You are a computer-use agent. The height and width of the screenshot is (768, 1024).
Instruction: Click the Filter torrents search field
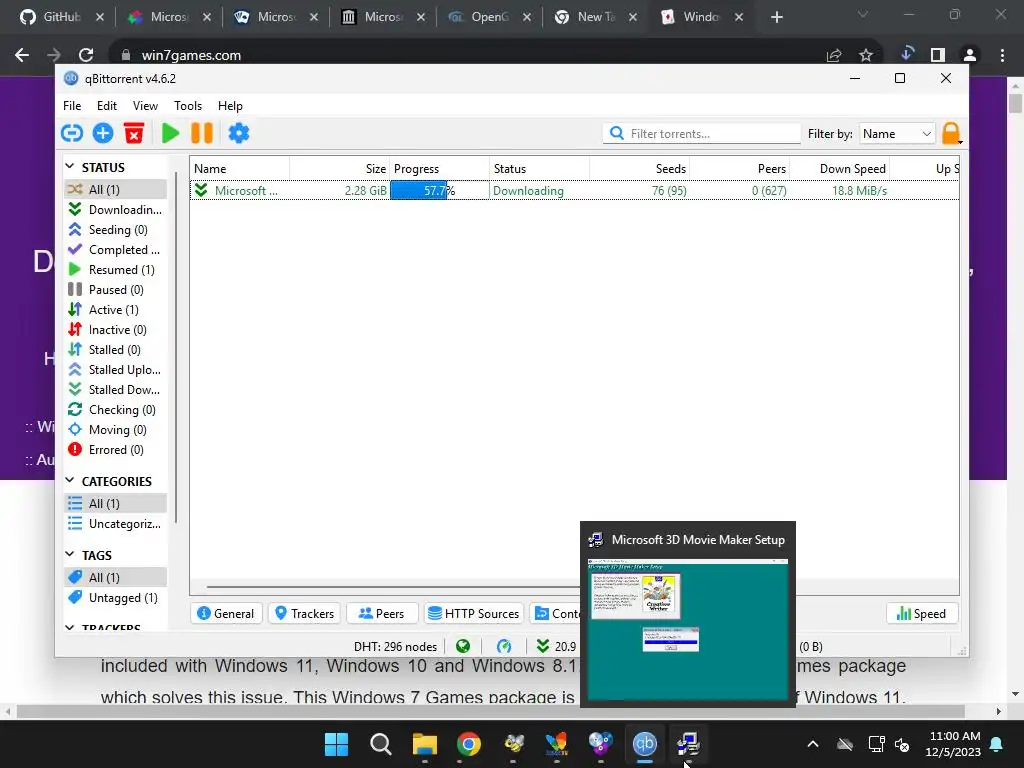[701, 134]
